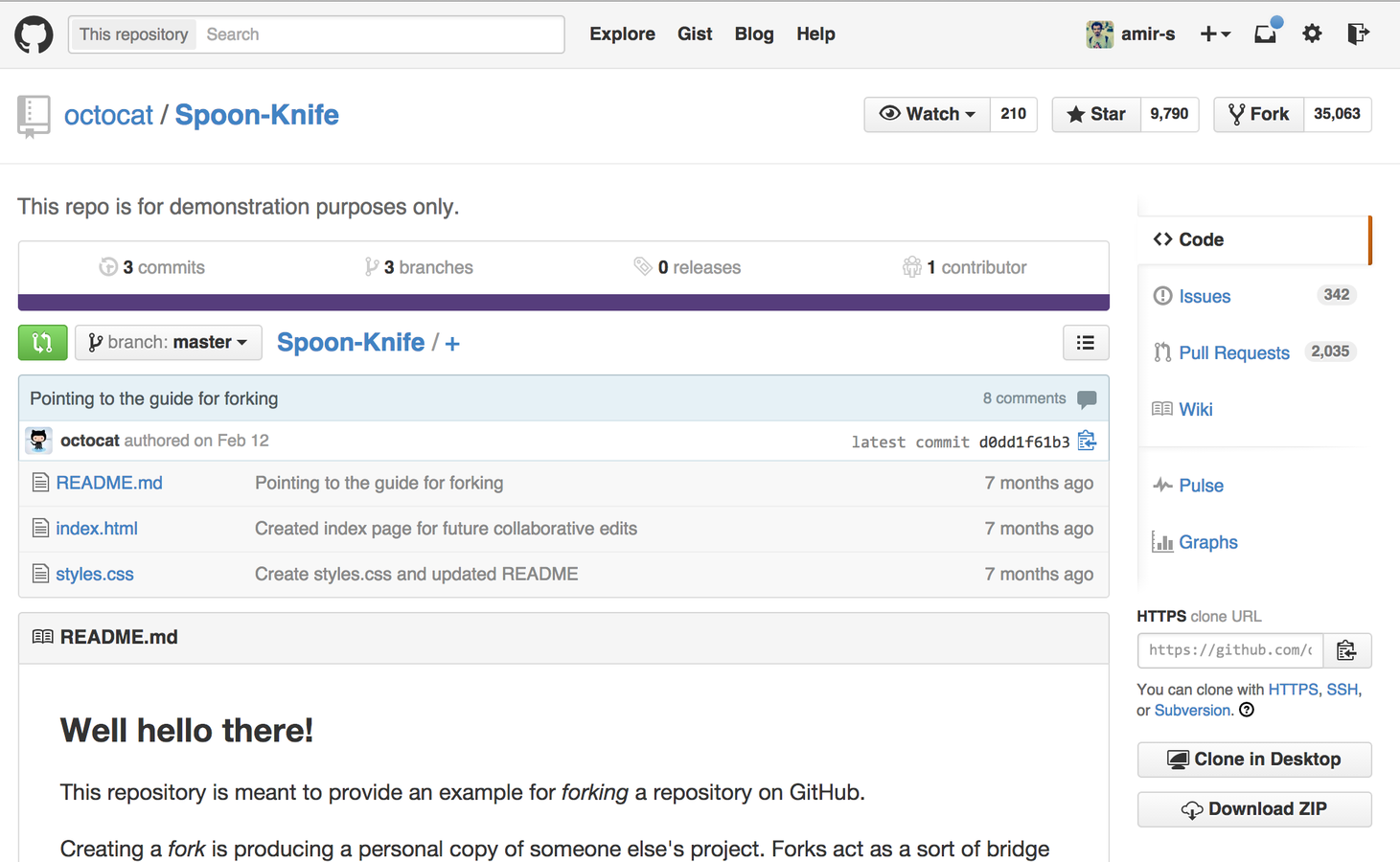The height and width of the screenshot is (862, 1400).
Task: Open the index.html file link
Action: pos(97,528)
